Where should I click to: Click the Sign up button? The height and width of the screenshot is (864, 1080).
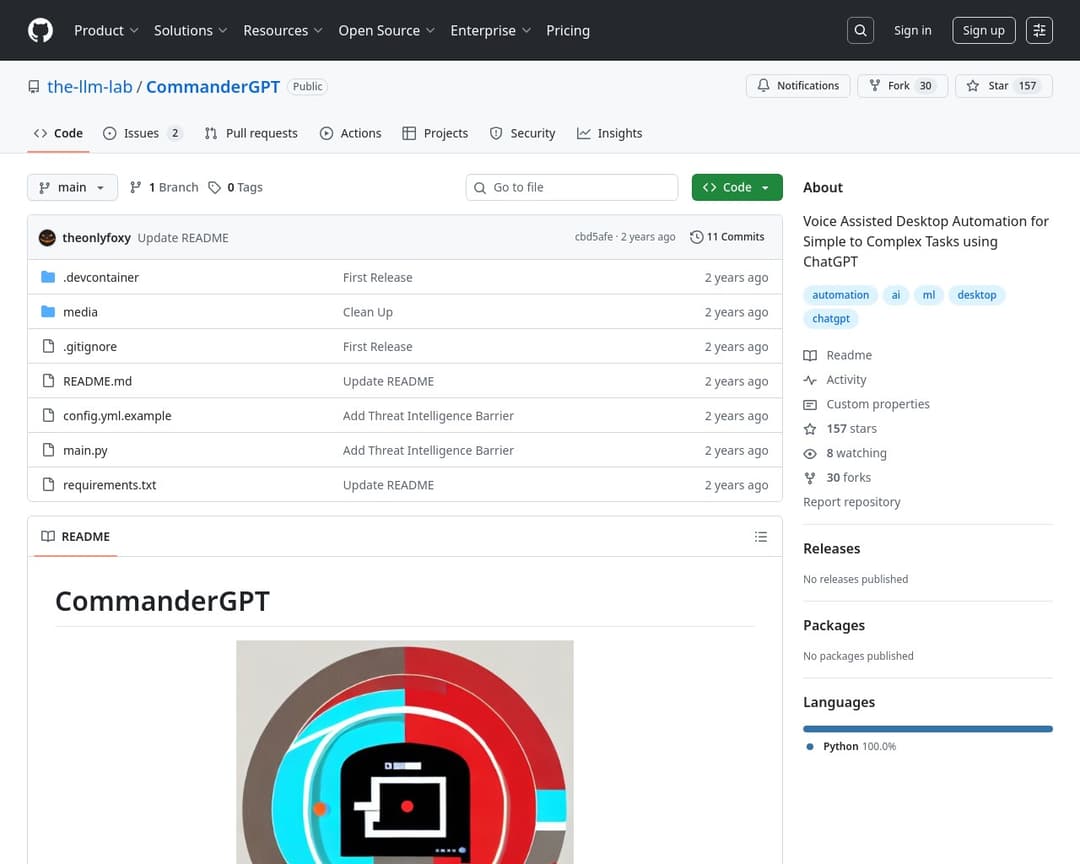coord(983,31)
